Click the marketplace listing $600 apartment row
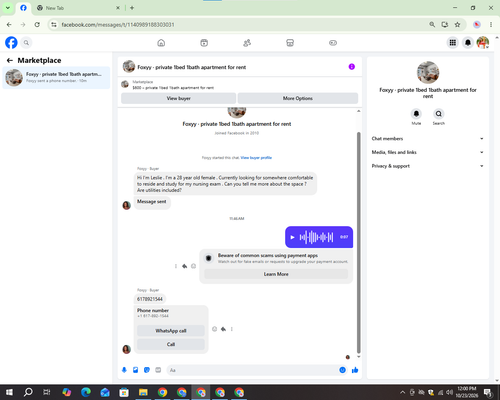Viewport: 500px width, 400px height. 238,85
